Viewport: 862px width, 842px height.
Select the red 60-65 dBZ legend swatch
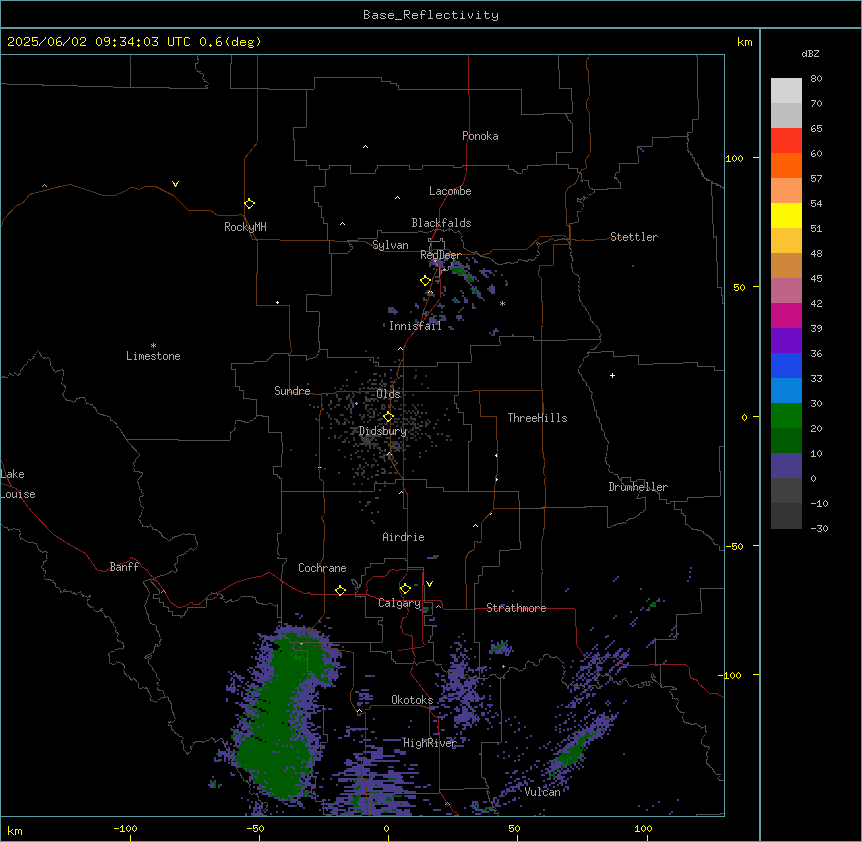[x=786, y=141]
